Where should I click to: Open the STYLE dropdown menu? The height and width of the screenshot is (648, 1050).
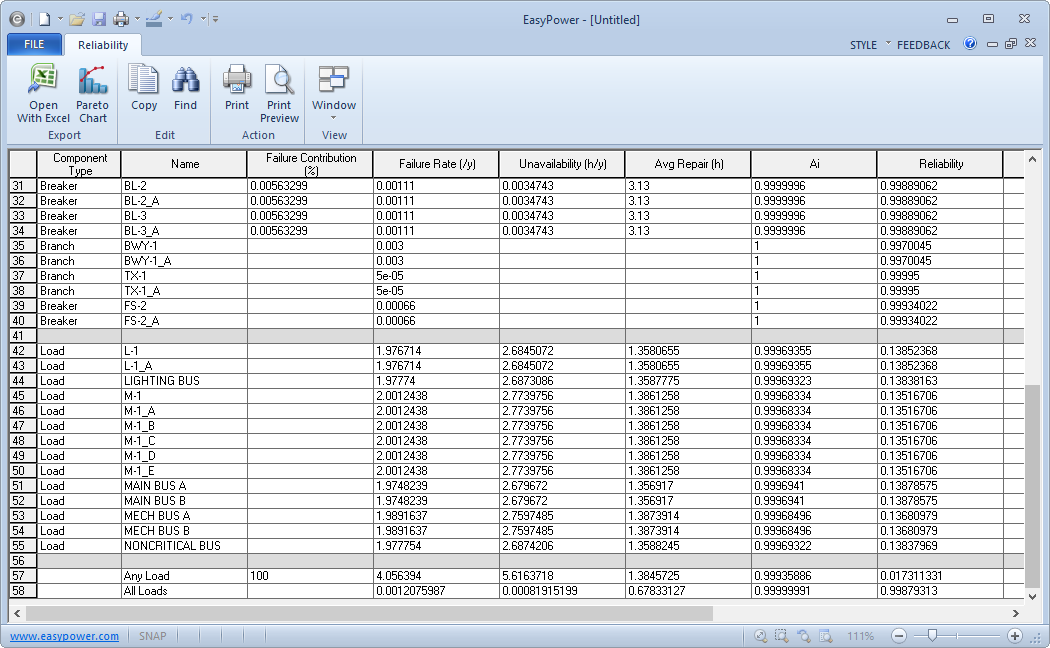(868, 45)
